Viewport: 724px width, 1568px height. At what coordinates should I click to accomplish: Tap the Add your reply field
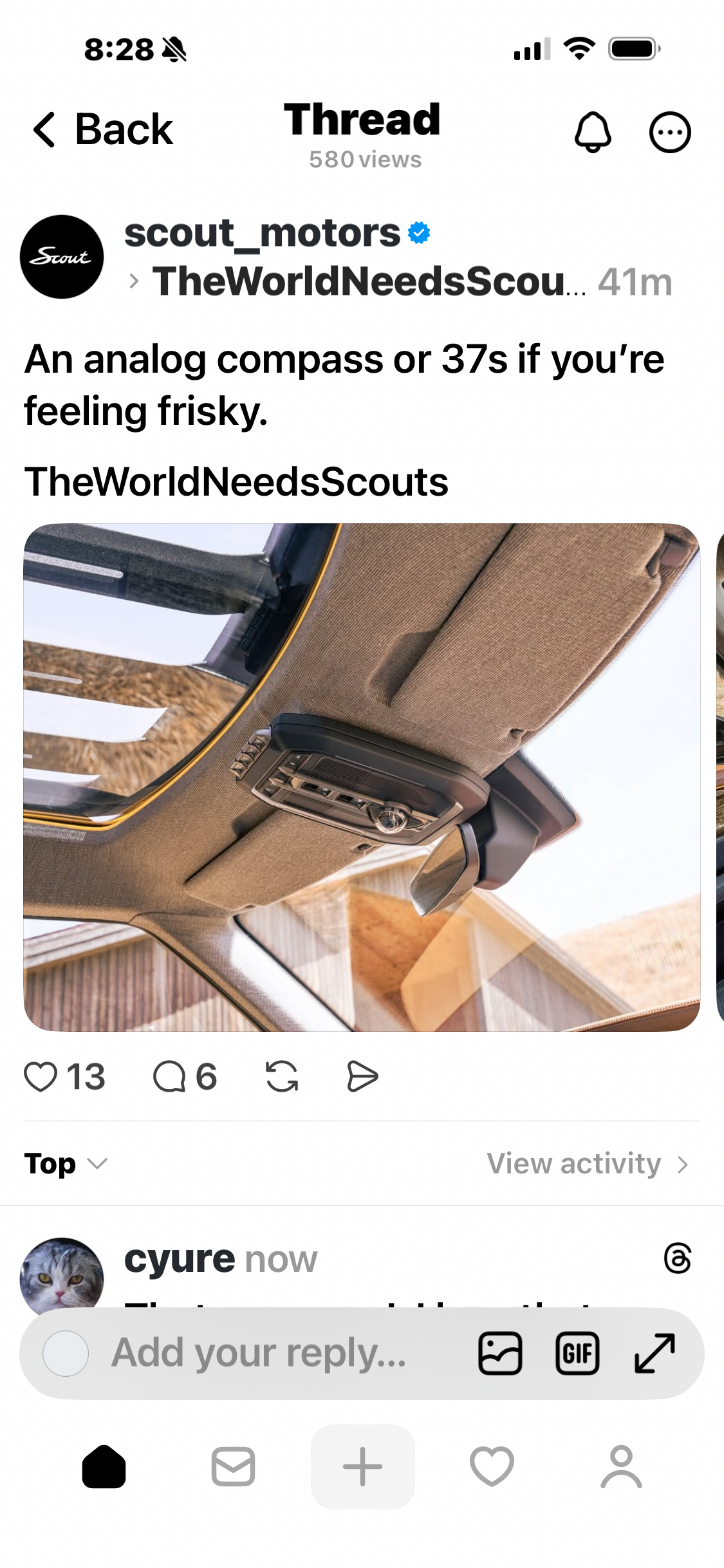(259, 1353)
